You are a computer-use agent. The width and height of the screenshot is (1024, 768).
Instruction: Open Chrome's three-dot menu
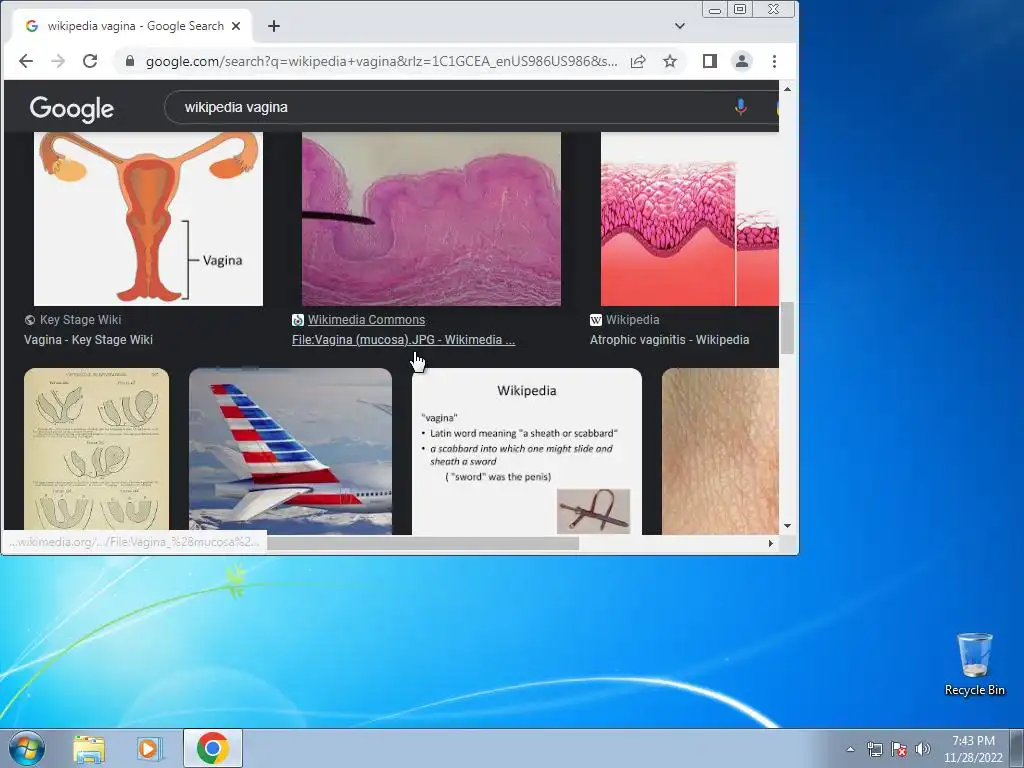[775, 61]
